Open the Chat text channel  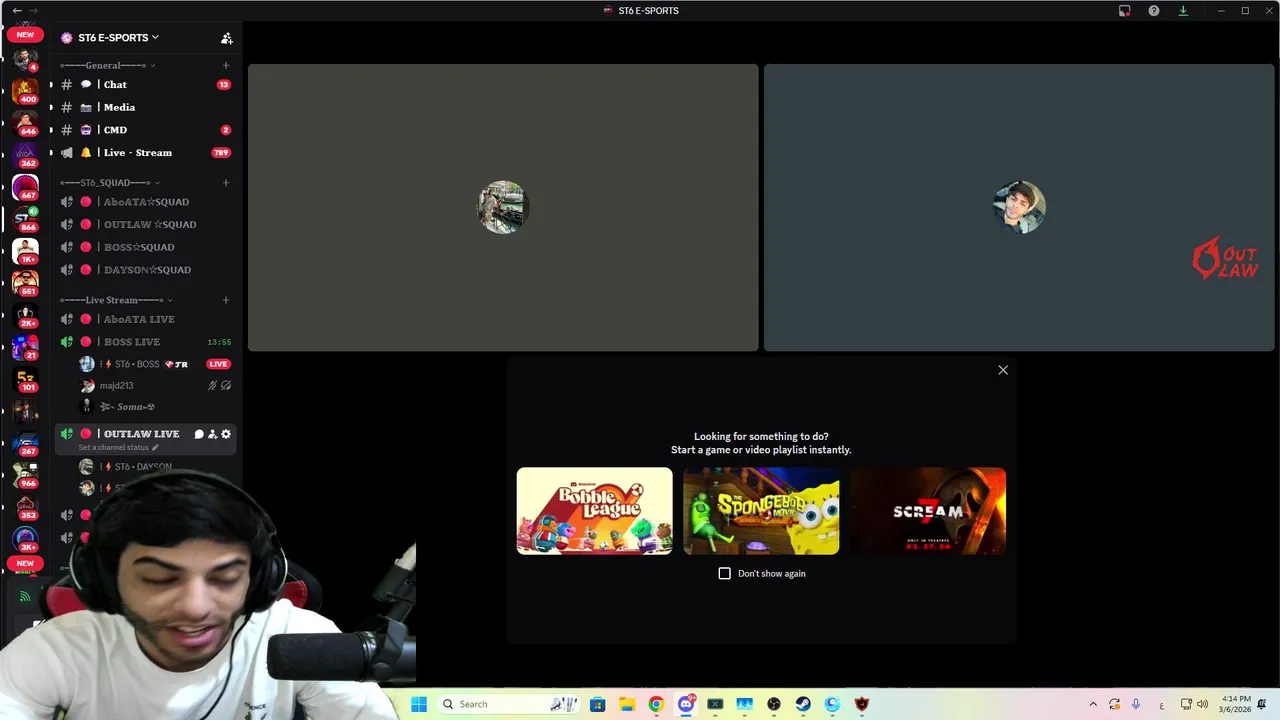(x=146, y=85)
